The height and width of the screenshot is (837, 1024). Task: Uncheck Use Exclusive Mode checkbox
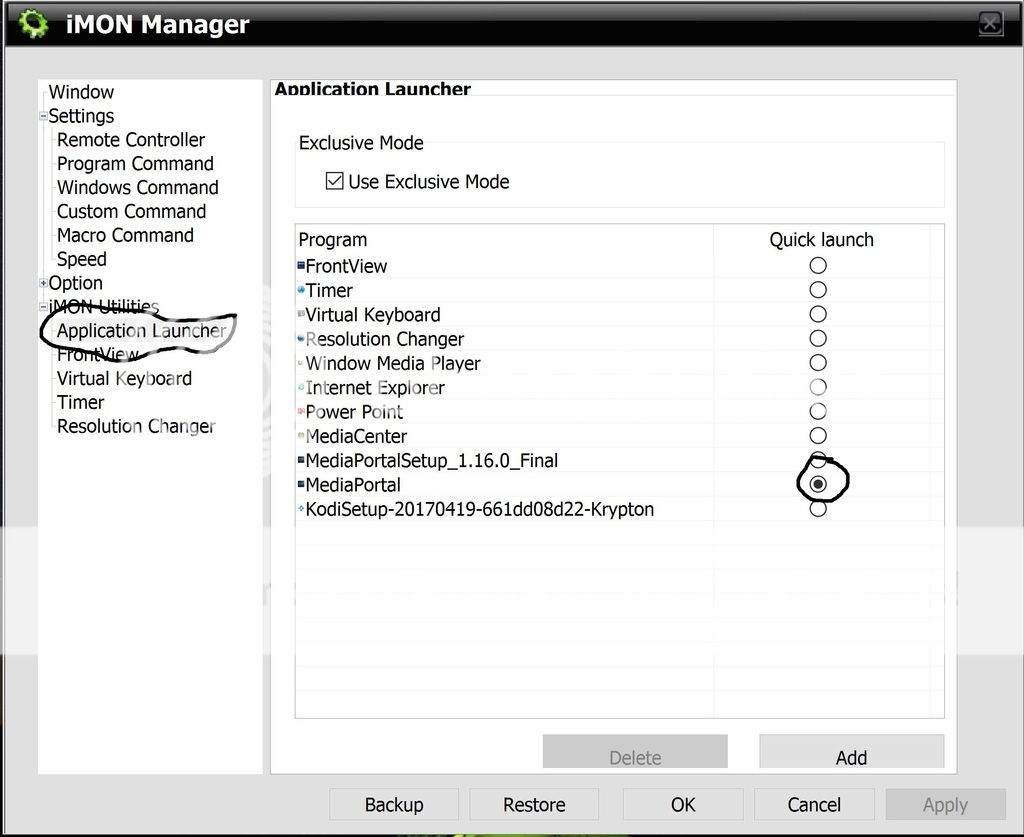point(335,182)
